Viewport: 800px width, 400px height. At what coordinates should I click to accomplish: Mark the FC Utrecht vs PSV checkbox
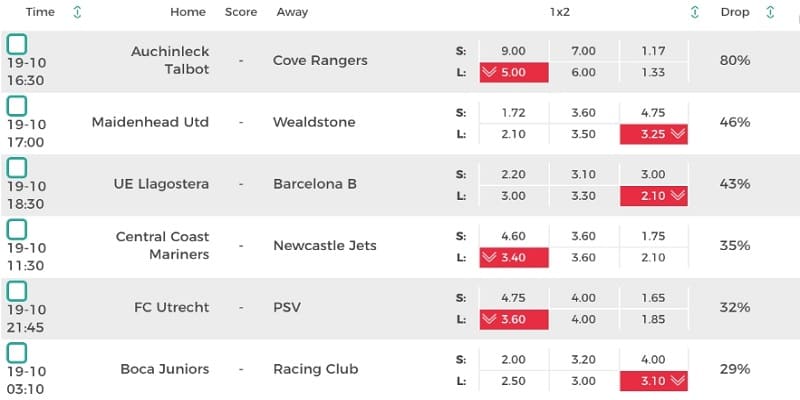coord(17,292)
